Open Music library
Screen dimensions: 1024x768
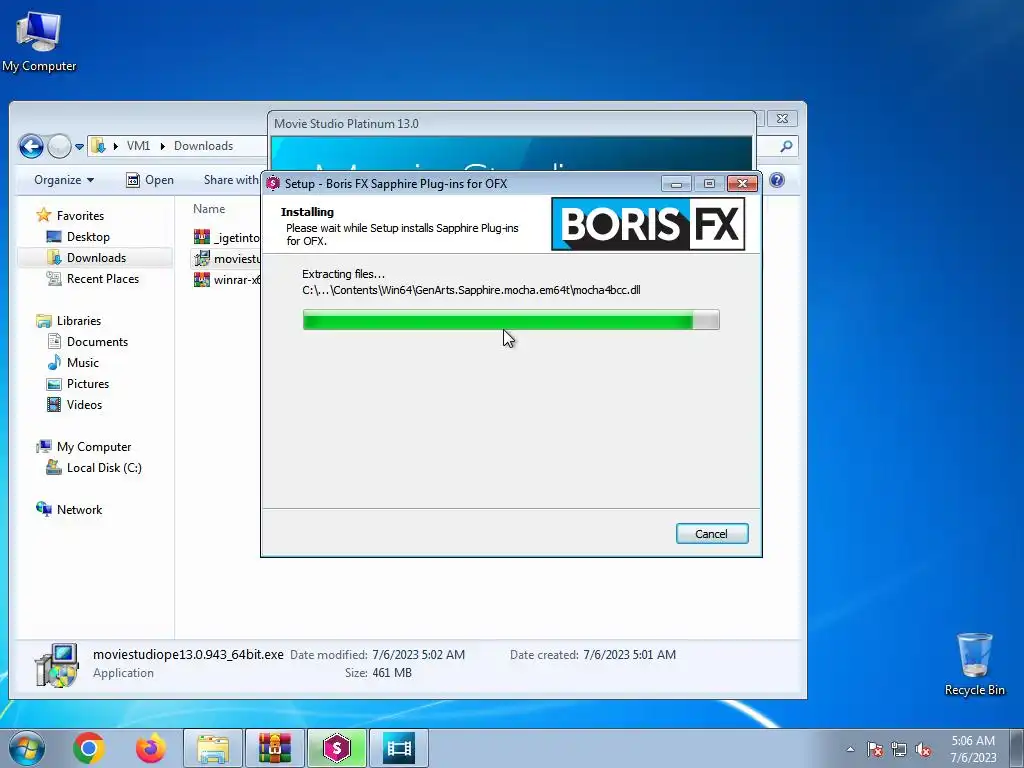pyautogui.click(x=73, y=362)
